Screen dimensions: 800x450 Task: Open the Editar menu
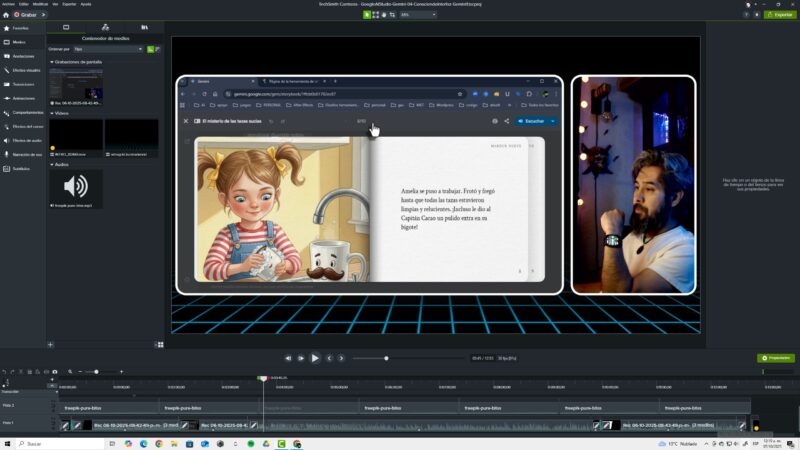click(x=23, y=4)
